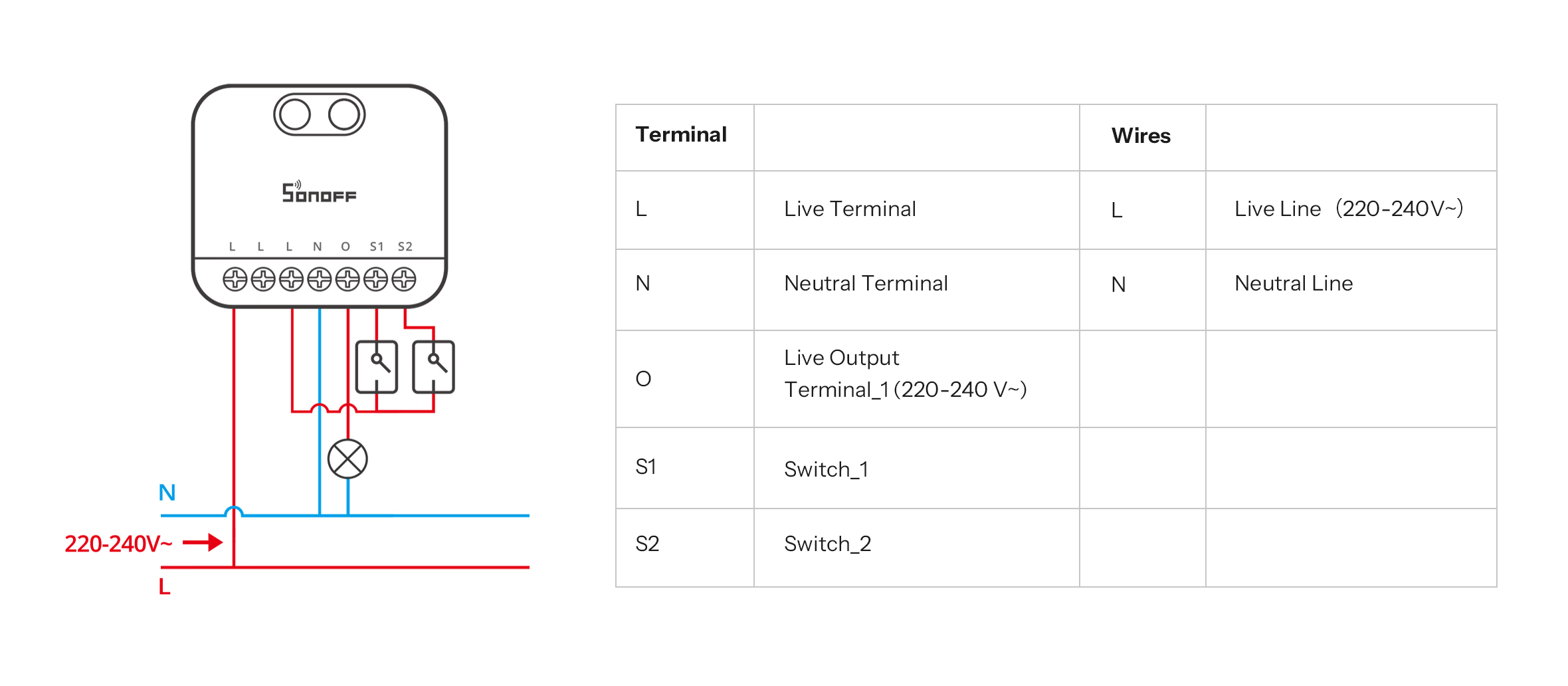
Task: Click the lamp symbol with the cross
Action: tap(347, 459)
